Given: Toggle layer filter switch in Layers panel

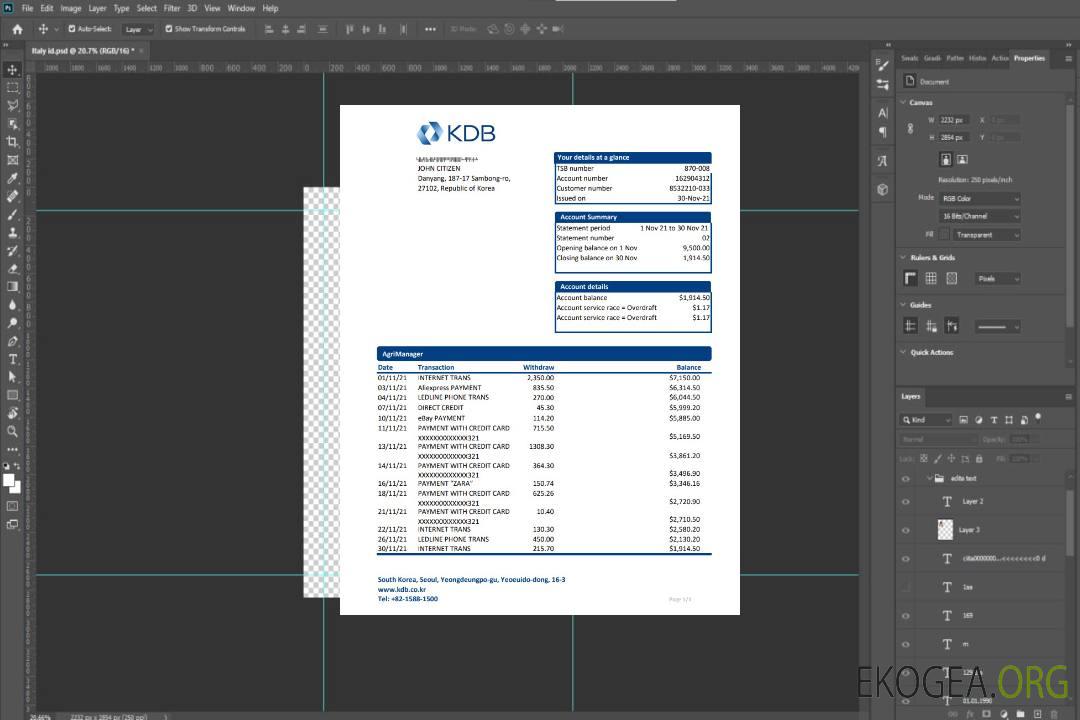Looking at the screenshot, I should pyautogui.click(x=1038, y=418).
